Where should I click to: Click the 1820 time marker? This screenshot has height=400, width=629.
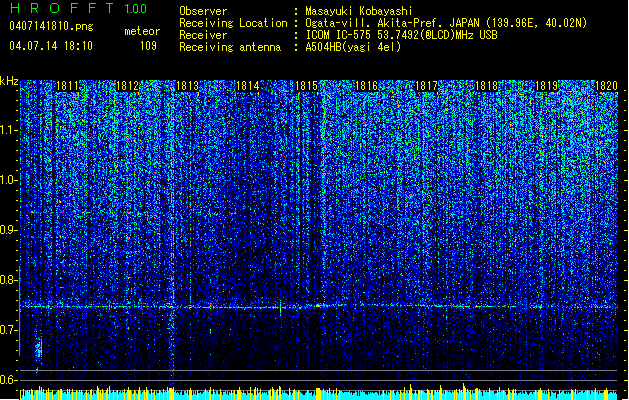(606, 86)
